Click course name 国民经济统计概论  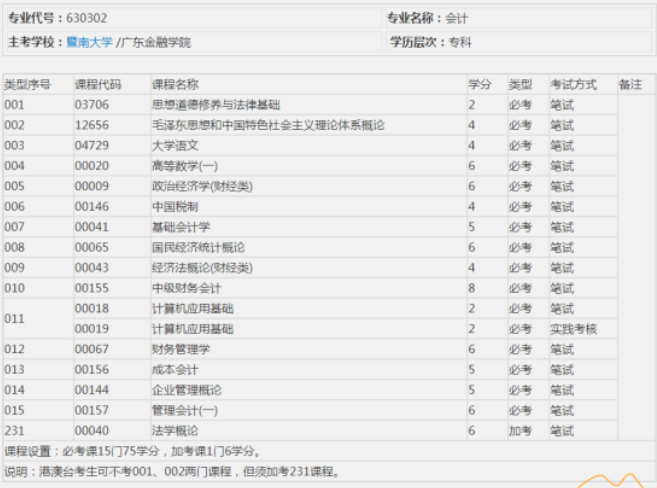(198, 247)
